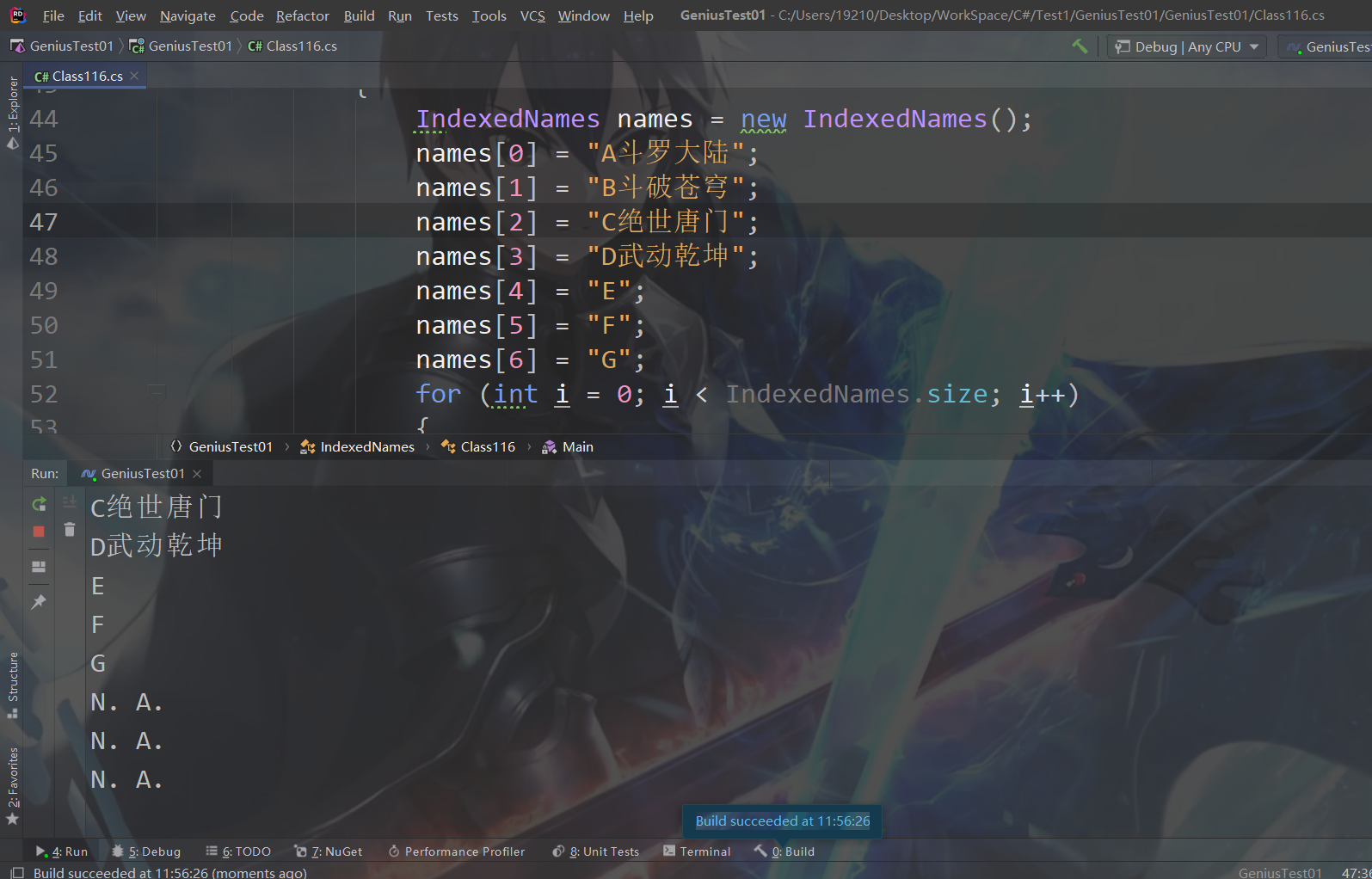Image resolution: width=1372 pixels, height=879 pixels.
Task: Open the Explorer tool window
Action: pyautogui.click(x=13, y=112)
